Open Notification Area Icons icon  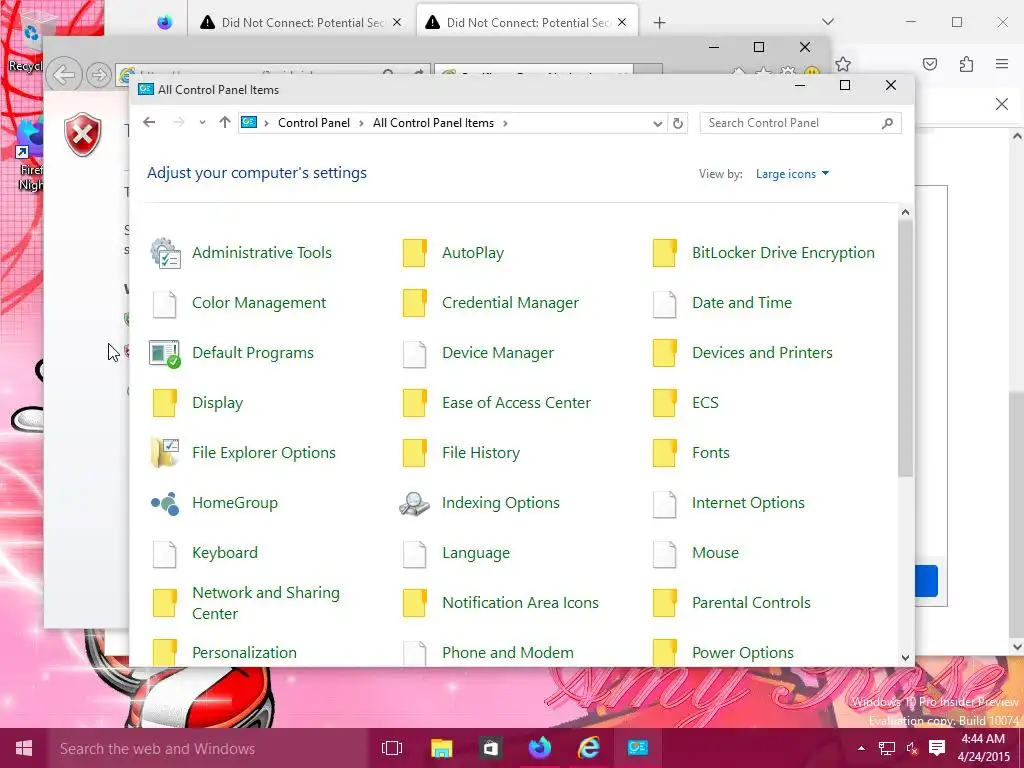pos(415,603)
